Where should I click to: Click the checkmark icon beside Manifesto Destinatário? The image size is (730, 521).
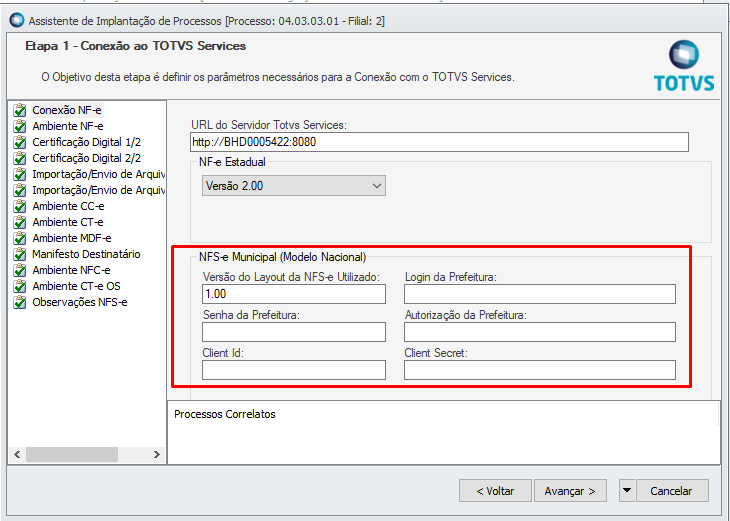coord(20,254)
